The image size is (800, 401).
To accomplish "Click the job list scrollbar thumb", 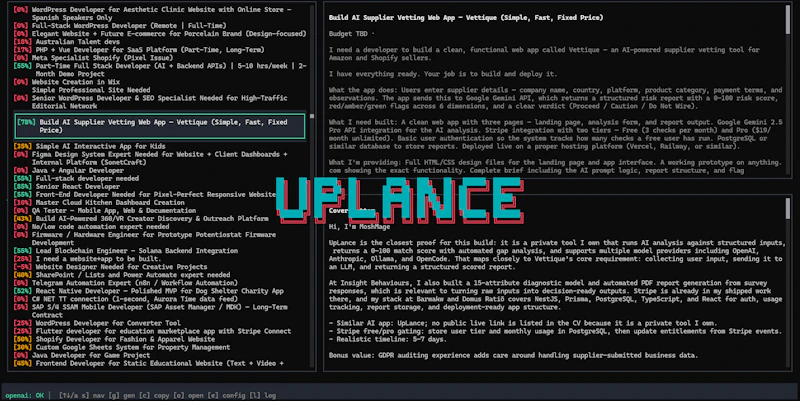I will coord(312,116).
